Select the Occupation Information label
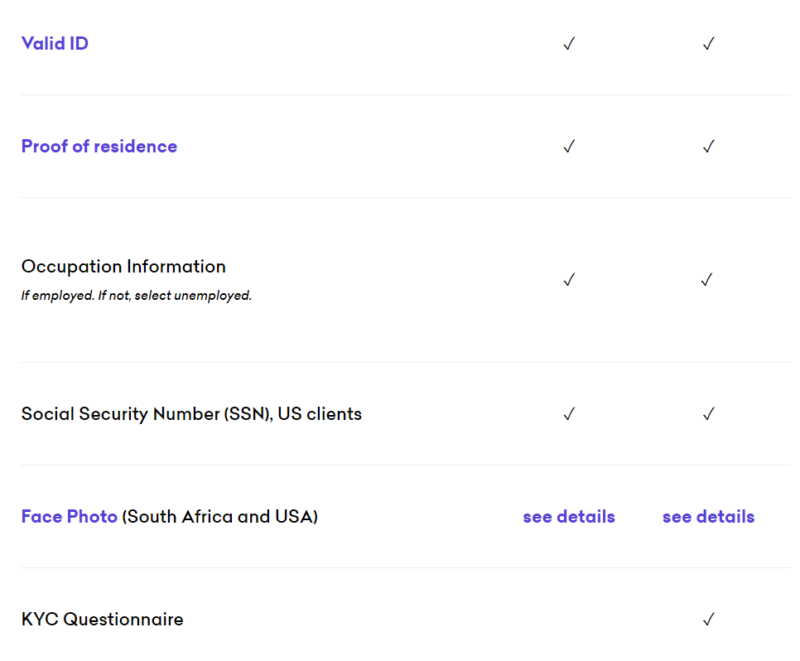The width and height of the screenshot is (800, 661). tap(123, 267)
